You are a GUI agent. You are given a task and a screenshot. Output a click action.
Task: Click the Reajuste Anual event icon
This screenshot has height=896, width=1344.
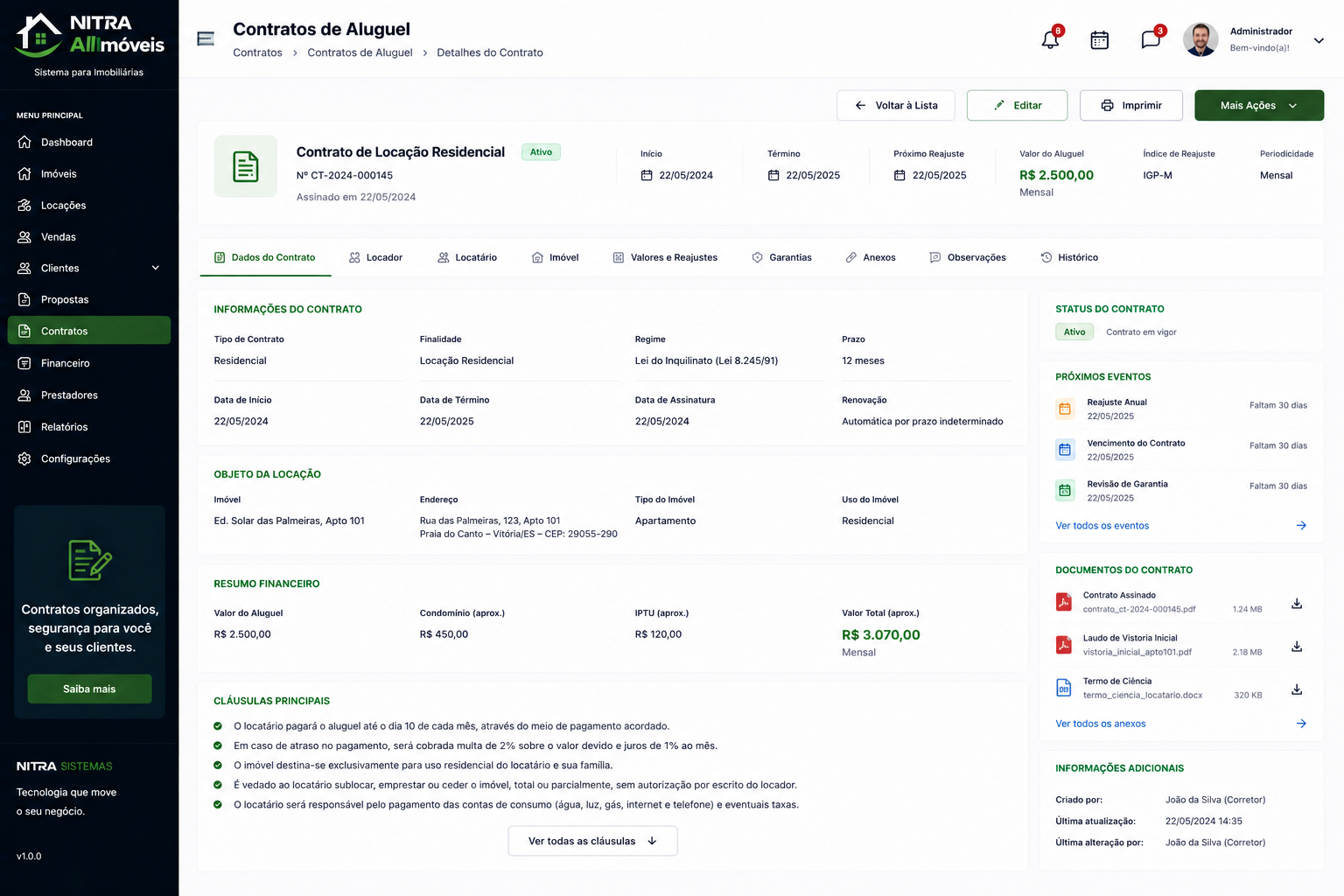point(1065,409)
